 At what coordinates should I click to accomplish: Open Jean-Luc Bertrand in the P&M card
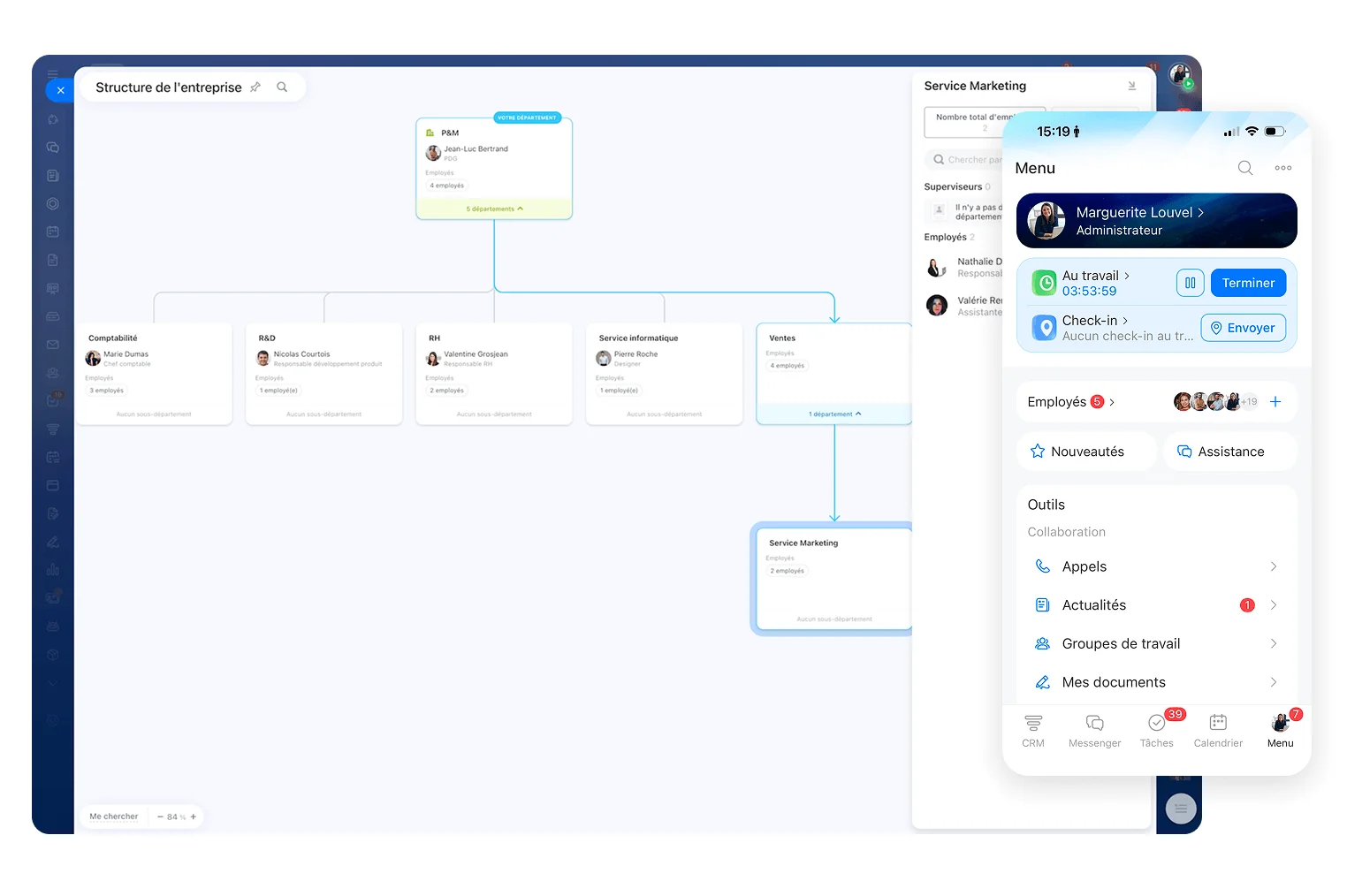click(x=476, y=149)
